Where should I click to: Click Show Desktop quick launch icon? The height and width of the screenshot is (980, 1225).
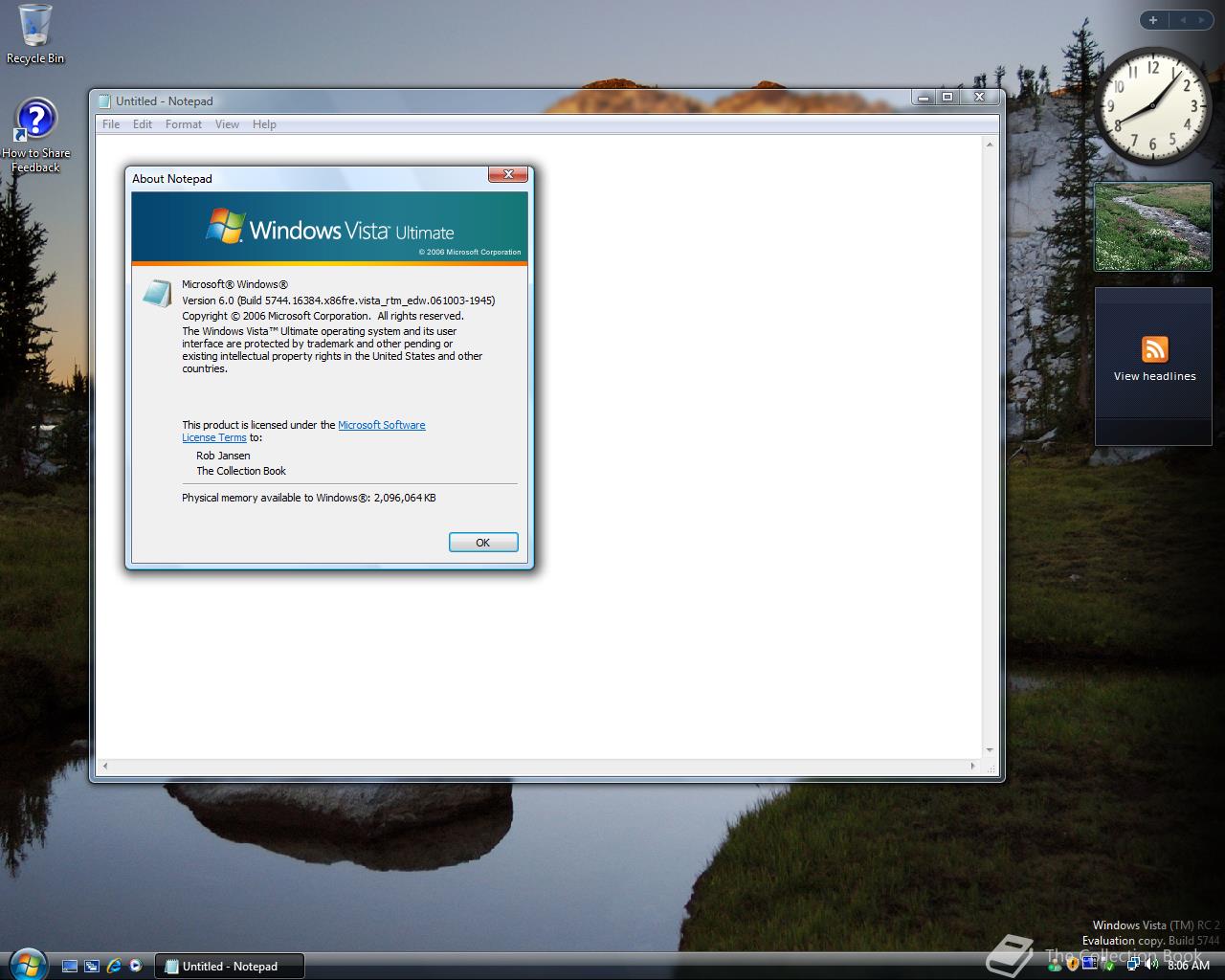70,967
